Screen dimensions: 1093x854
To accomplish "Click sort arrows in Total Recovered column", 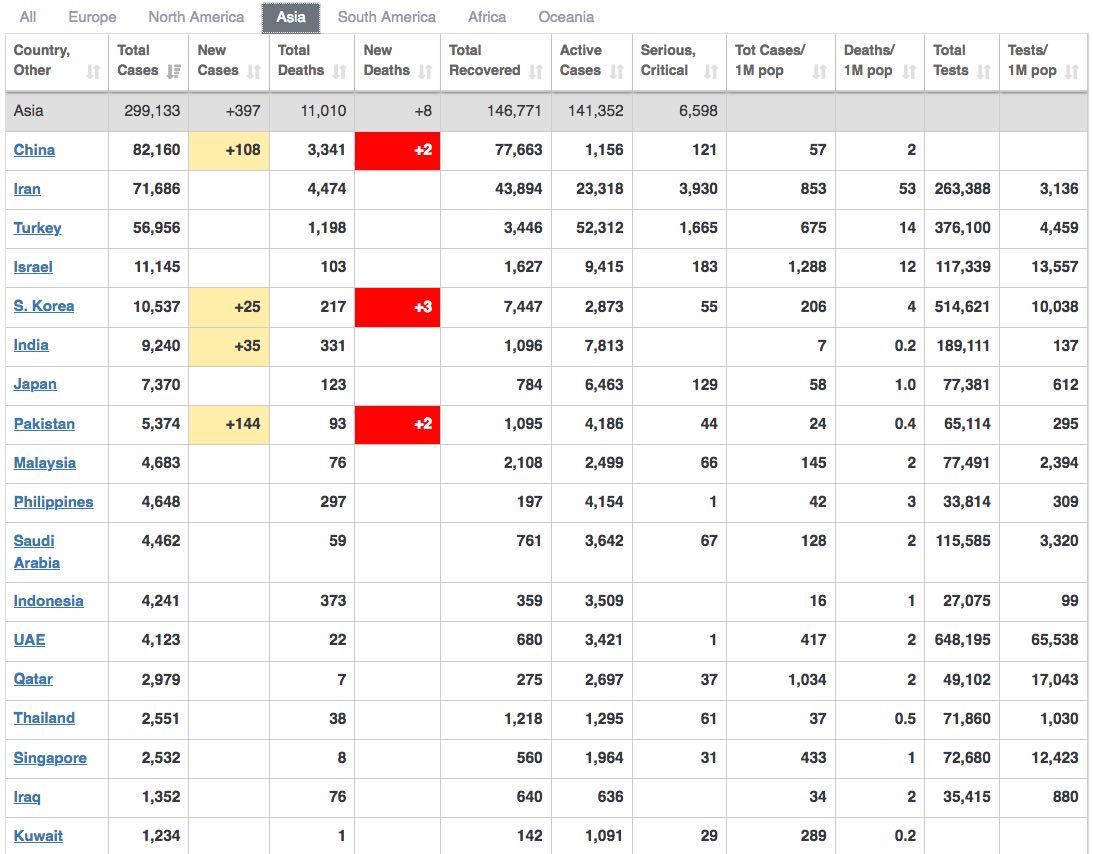I will tap(536, 71).
